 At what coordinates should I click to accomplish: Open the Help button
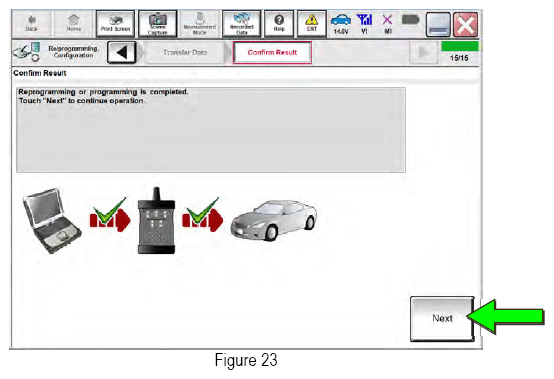[x=279, y=24]
